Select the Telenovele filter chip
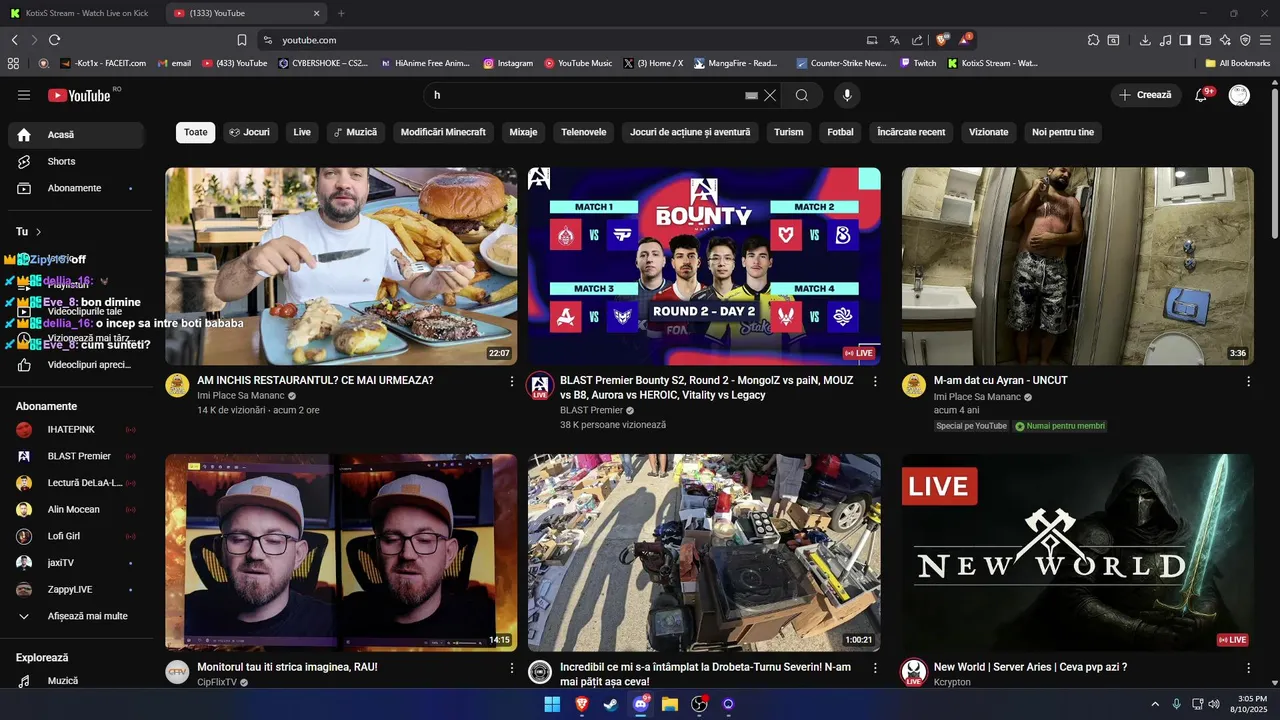The image size is (1280, 720). [584, 132]
